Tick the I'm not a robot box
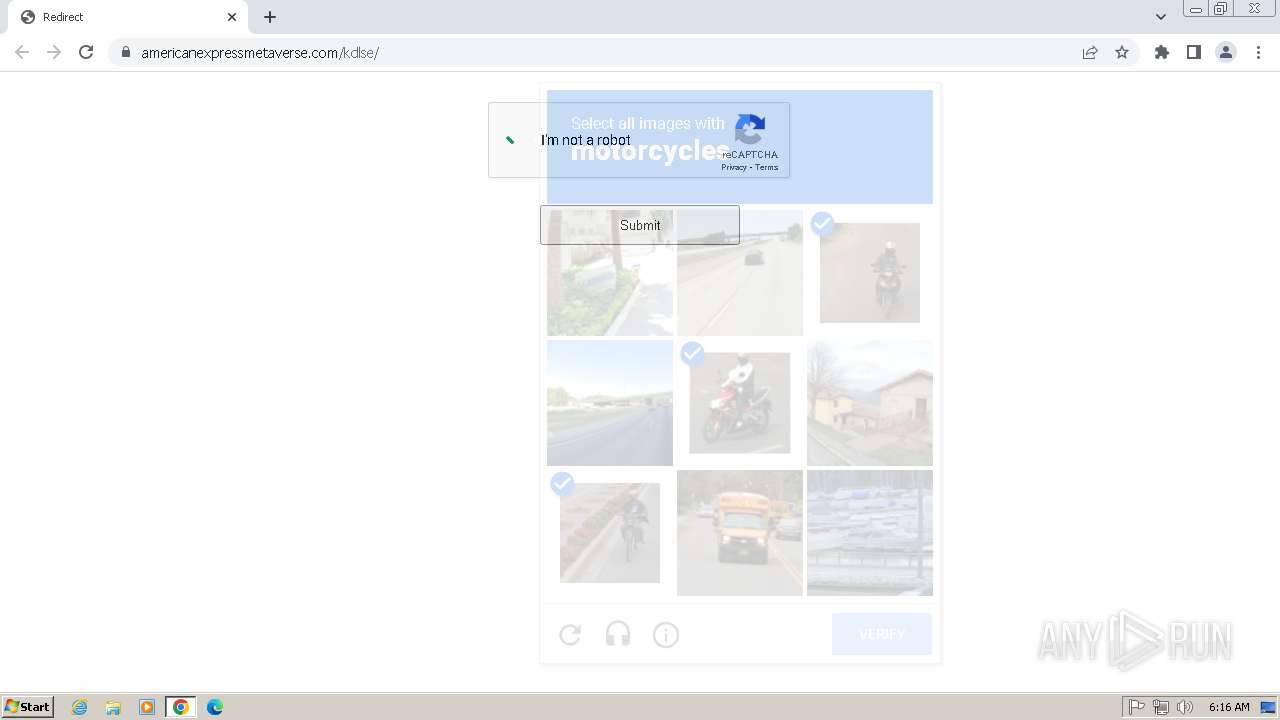1280x720 pixels. pyautogui.click(x=510, y=140)
